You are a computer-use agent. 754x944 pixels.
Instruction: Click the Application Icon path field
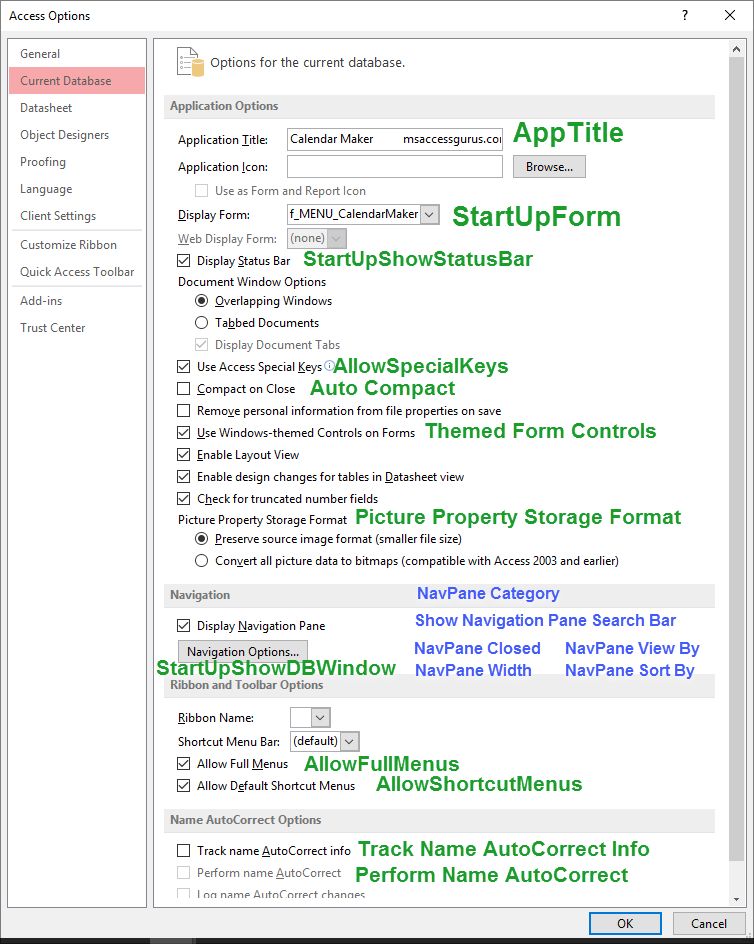point(395,167)
